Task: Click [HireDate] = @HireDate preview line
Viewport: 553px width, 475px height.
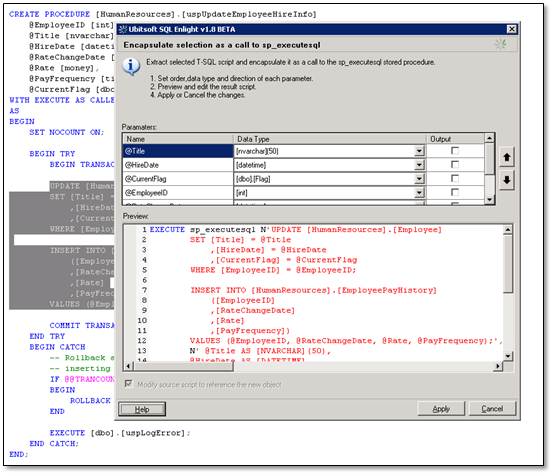Action: (x=268, y=250)
